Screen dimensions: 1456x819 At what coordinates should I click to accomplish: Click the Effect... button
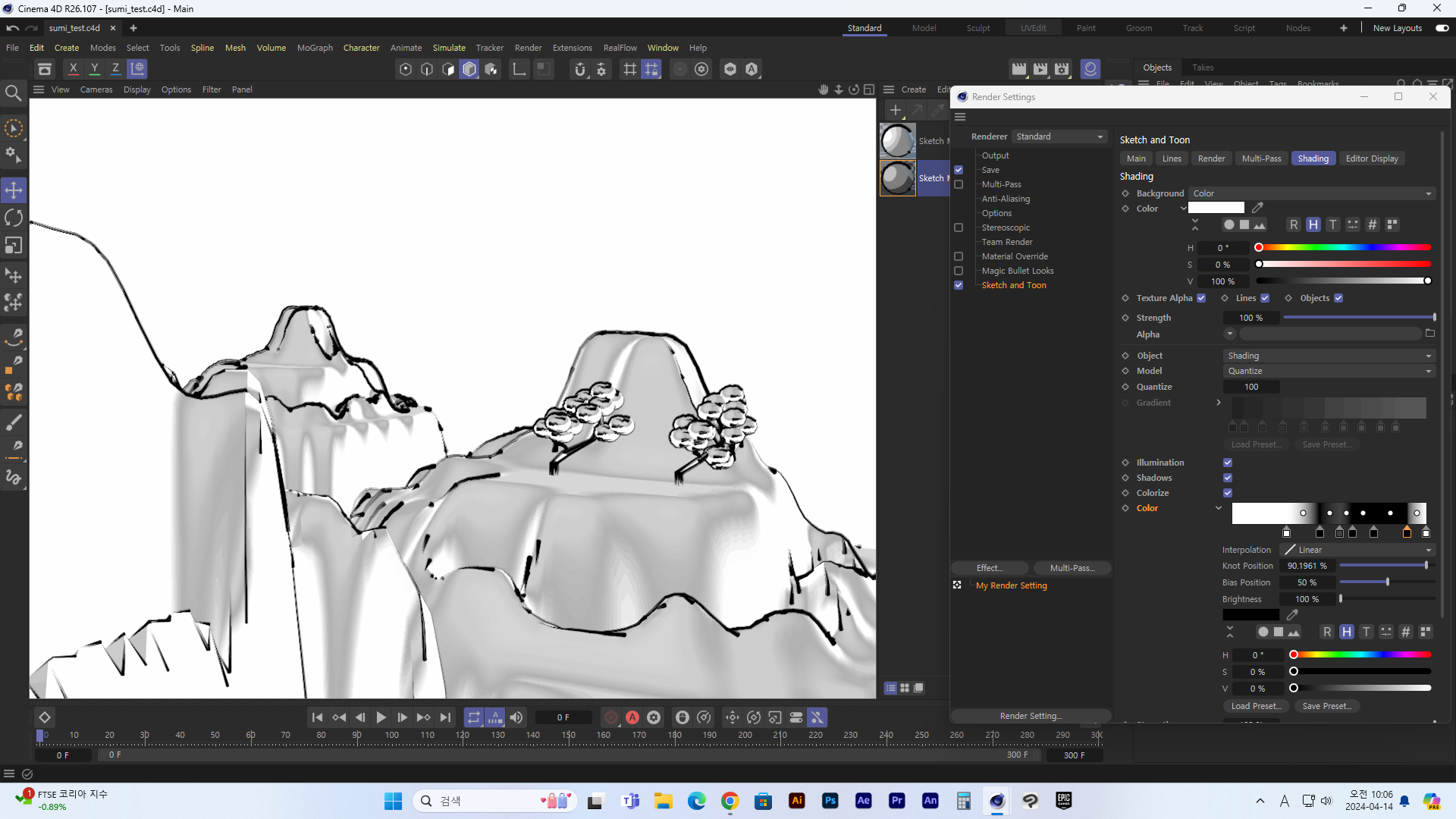990,568
